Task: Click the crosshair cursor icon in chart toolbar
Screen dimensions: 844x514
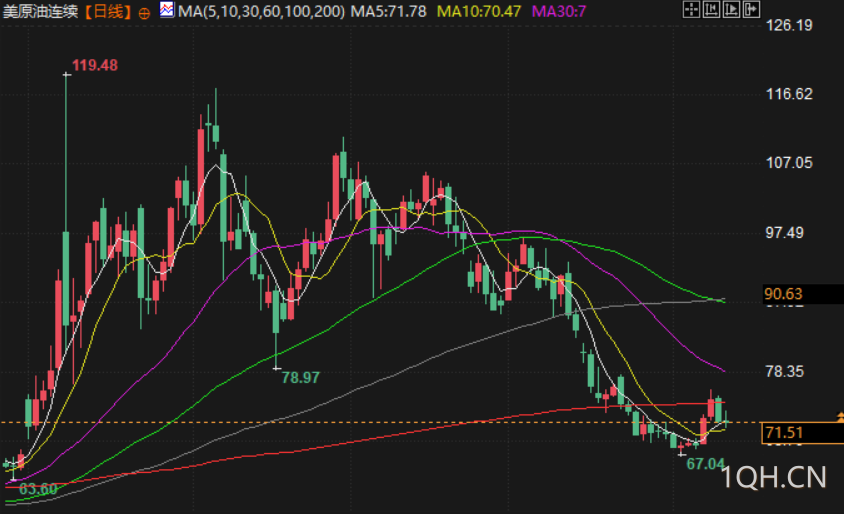Action: [x=691, y=9]
